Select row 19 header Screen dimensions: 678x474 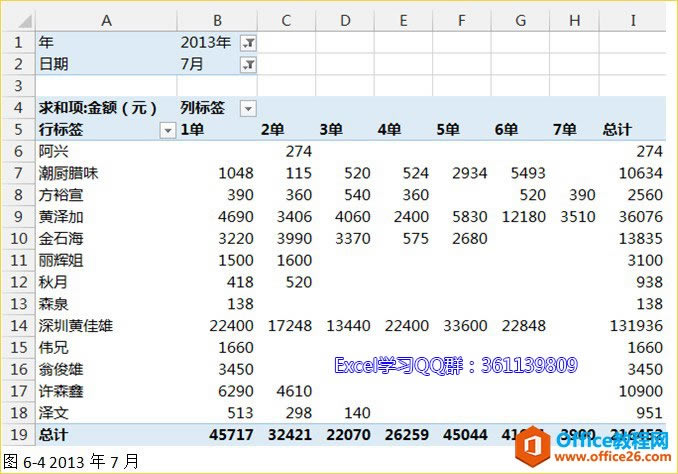click(19, 435)
